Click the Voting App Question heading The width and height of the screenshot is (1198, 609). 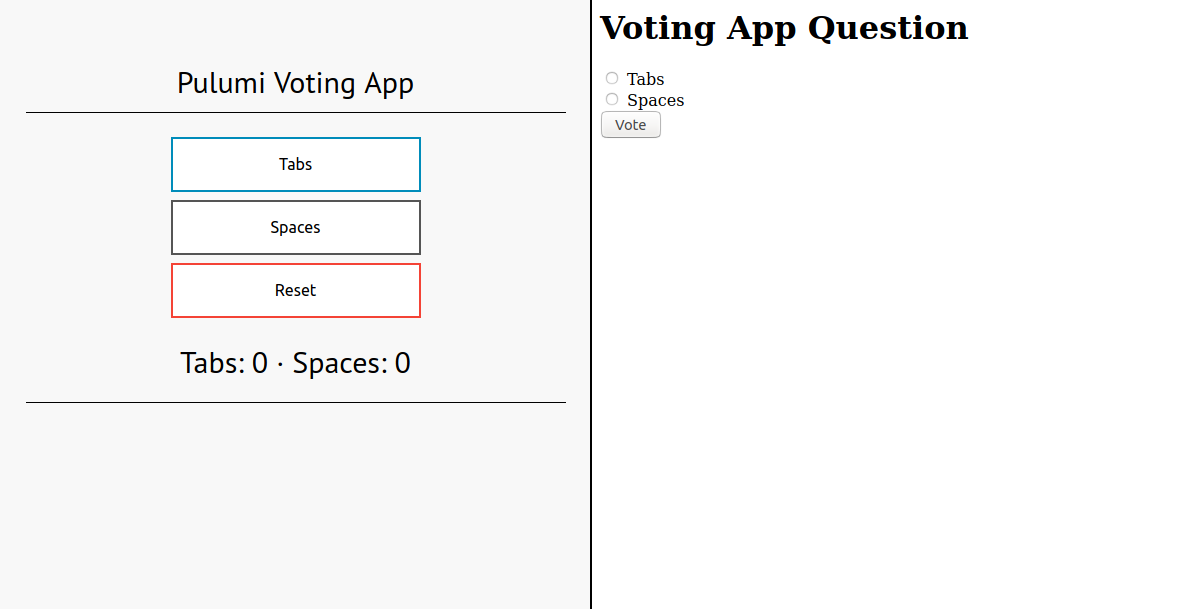(x=784, y=28)
